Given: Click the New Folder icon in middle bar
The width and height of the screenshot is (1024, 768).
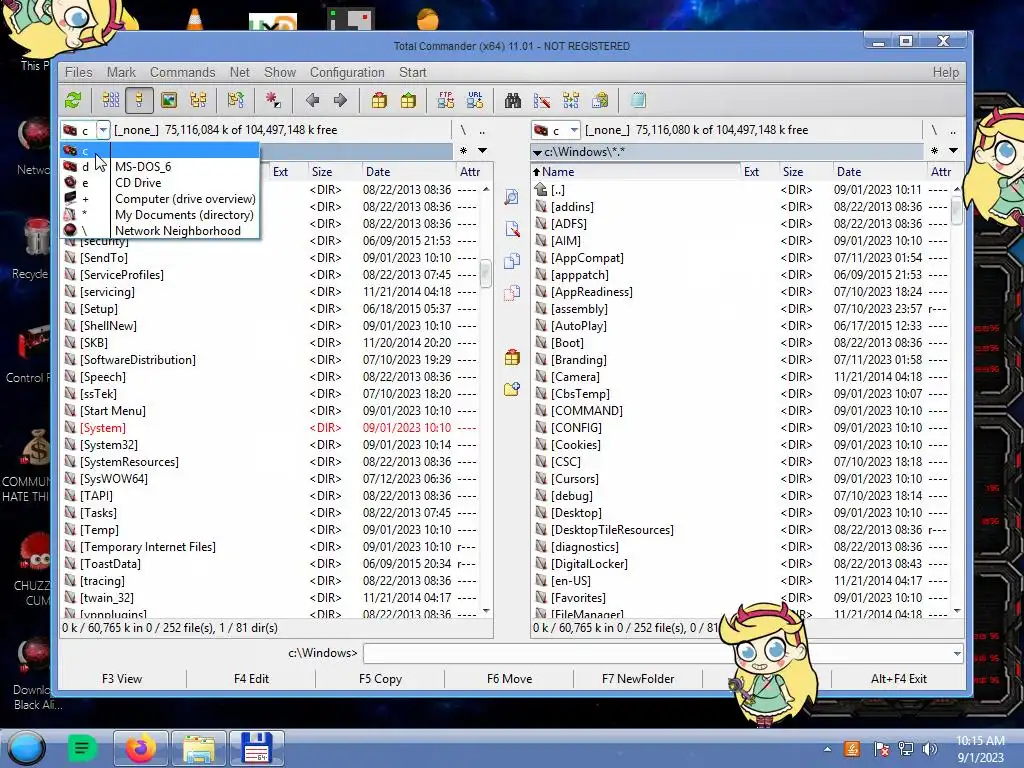Looking at the screenshot, I should pos(512,389).
